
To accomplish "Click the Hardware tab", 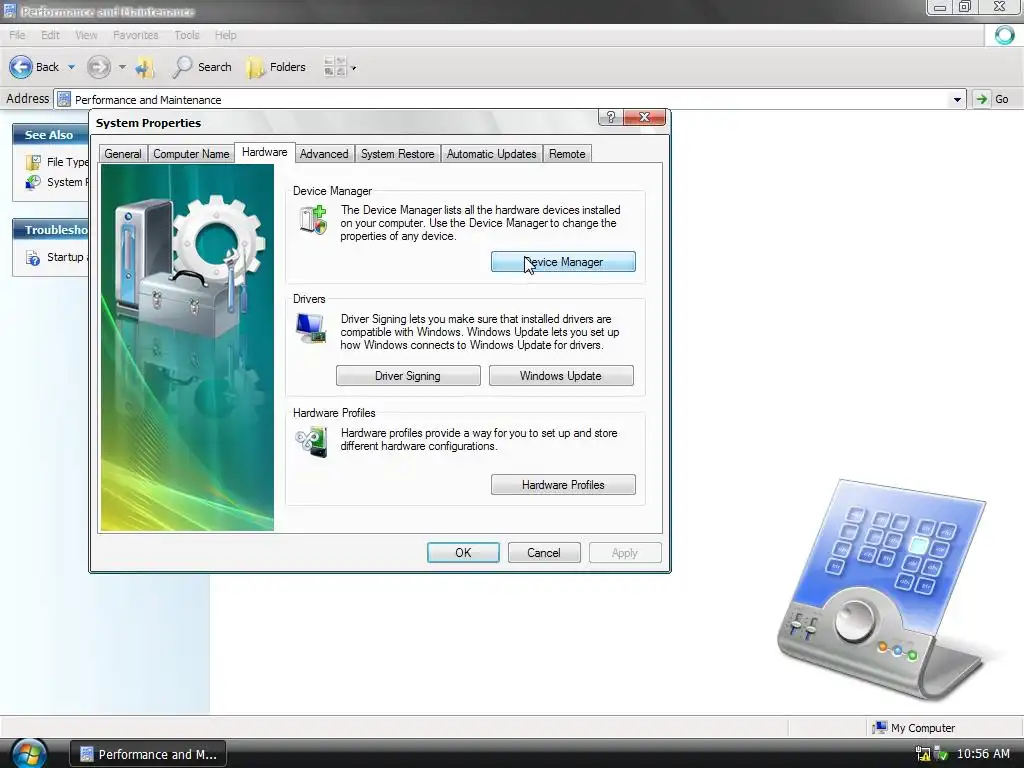I will click(264, 152).
